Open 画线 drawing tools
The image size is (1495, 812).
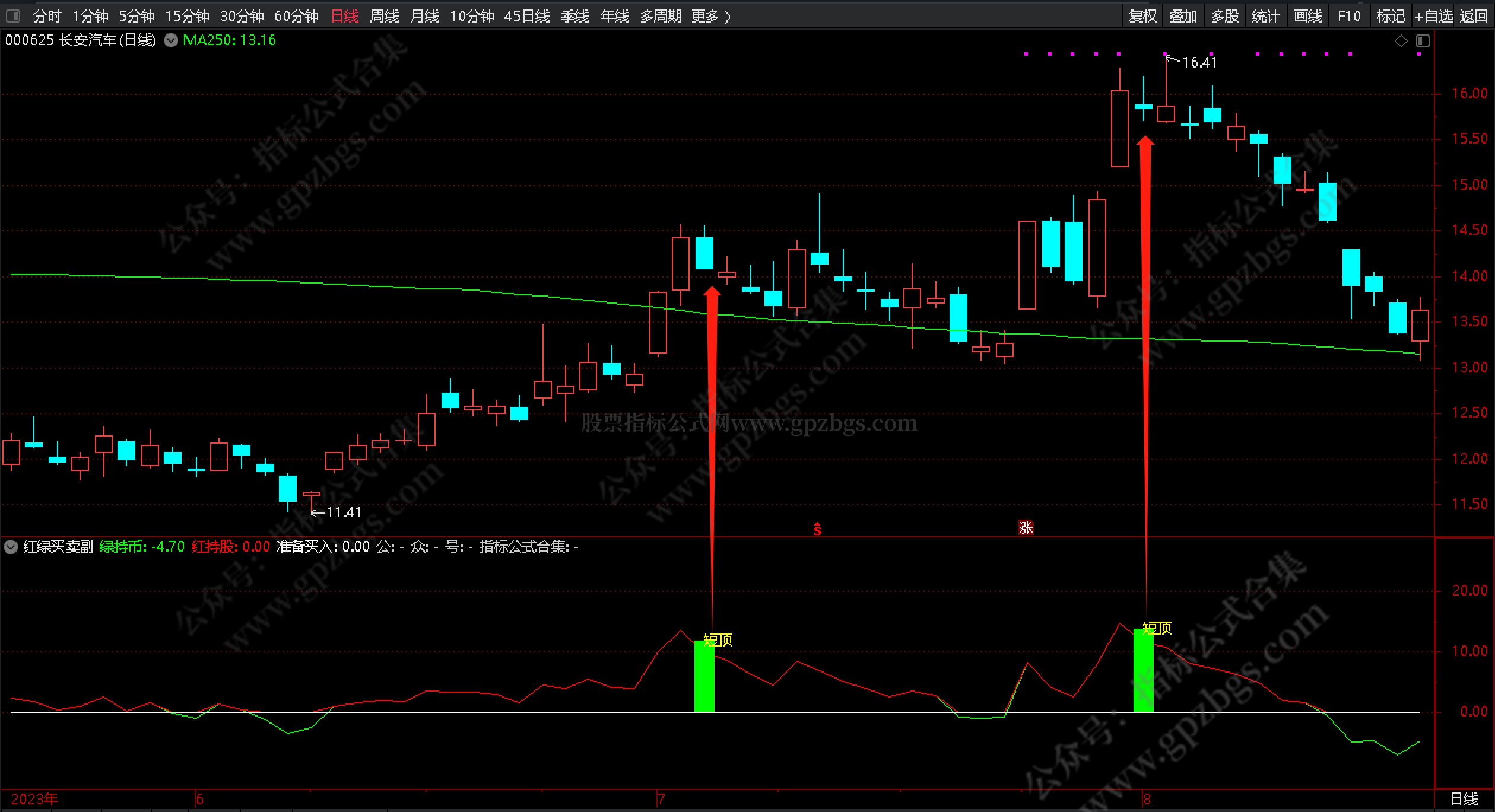pyautogui.click(x=1308, y=16)
